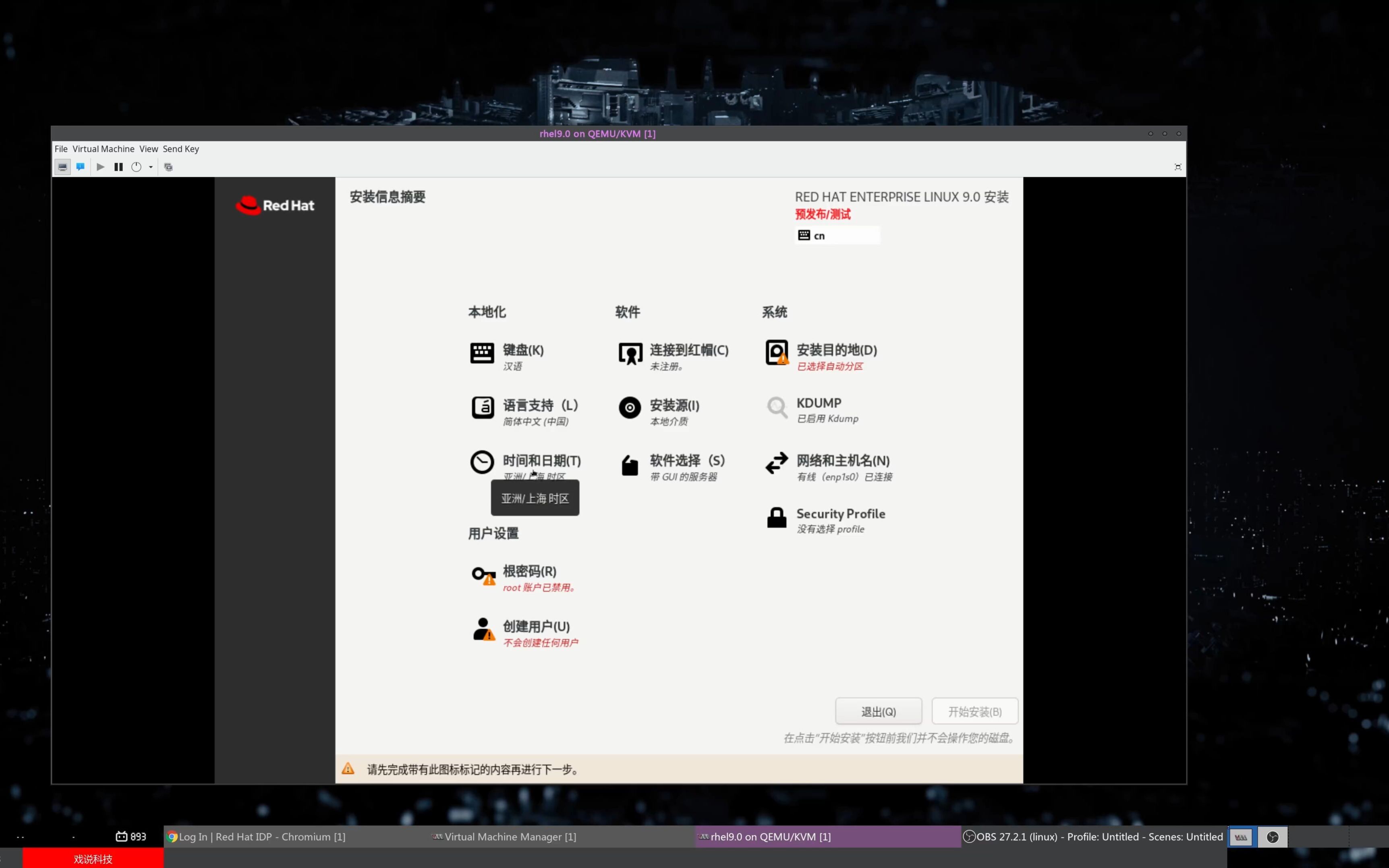Open language support (语言支持) icon

(482, 408)
